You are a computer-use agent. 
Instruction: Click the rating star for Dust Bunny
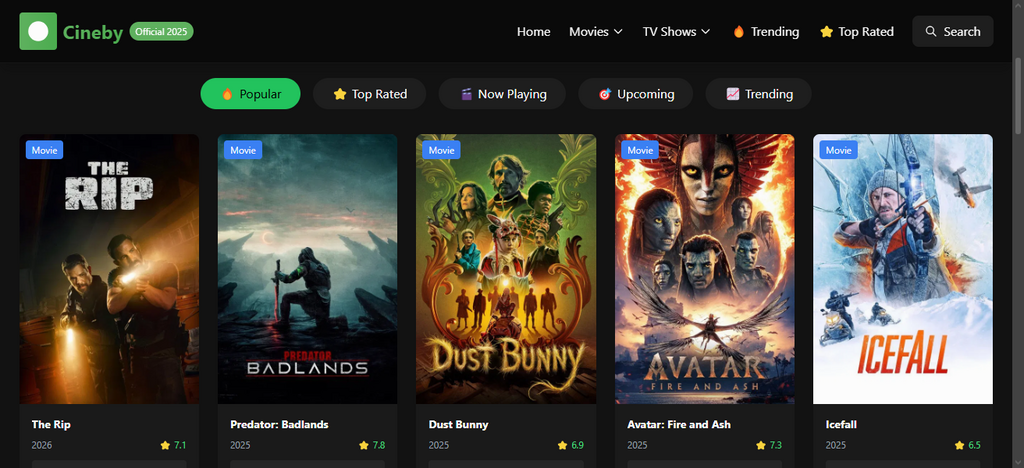pyautogui.click(x=562, y=445)
